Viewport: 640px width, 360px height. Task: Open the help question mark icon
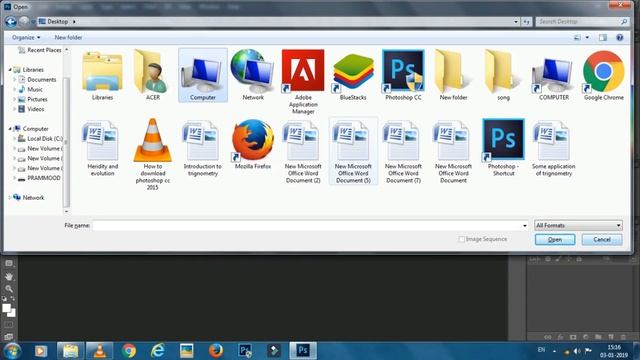620,38
